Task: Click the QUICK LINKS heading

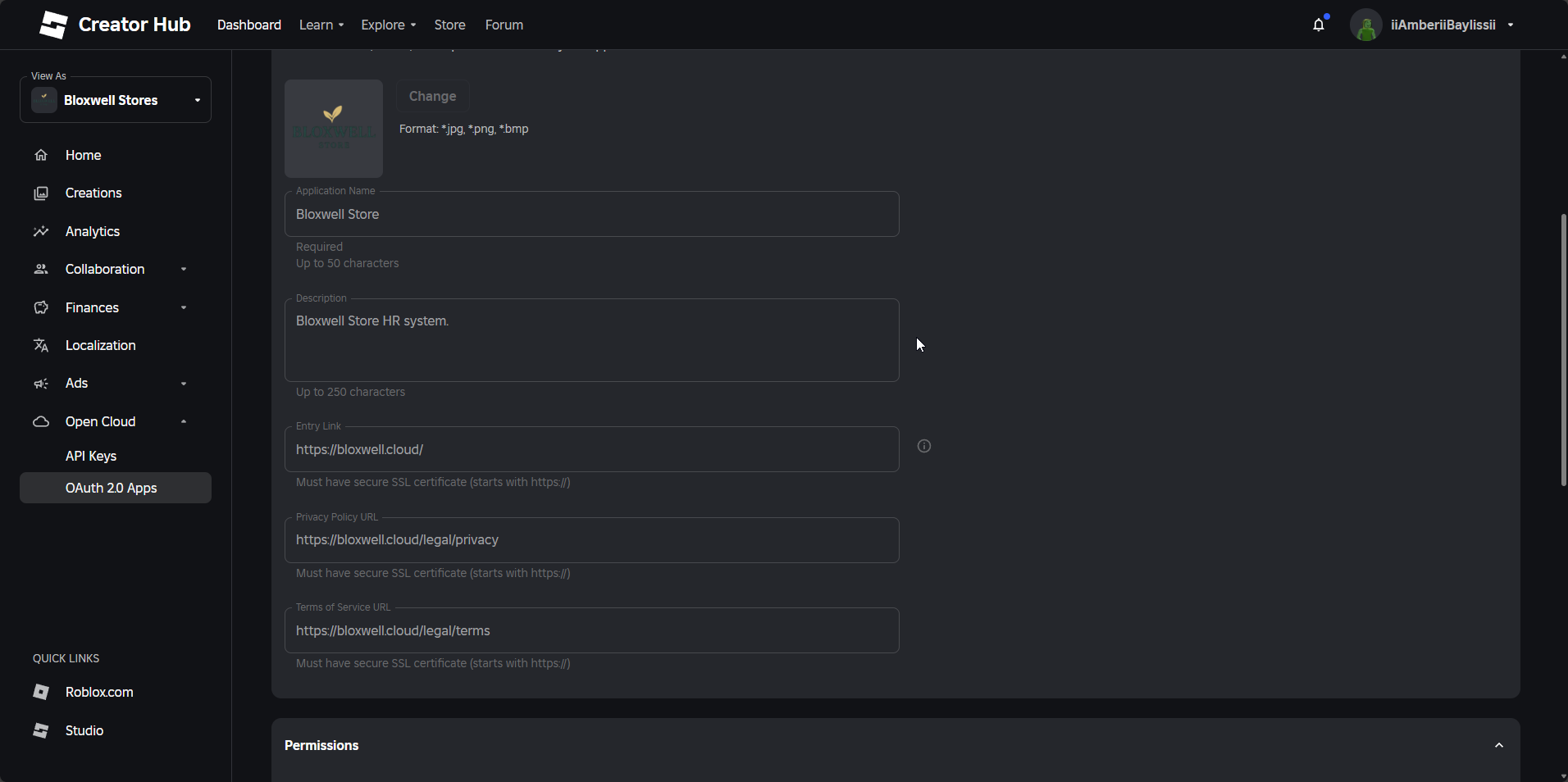Action: [x=66, y=658]
